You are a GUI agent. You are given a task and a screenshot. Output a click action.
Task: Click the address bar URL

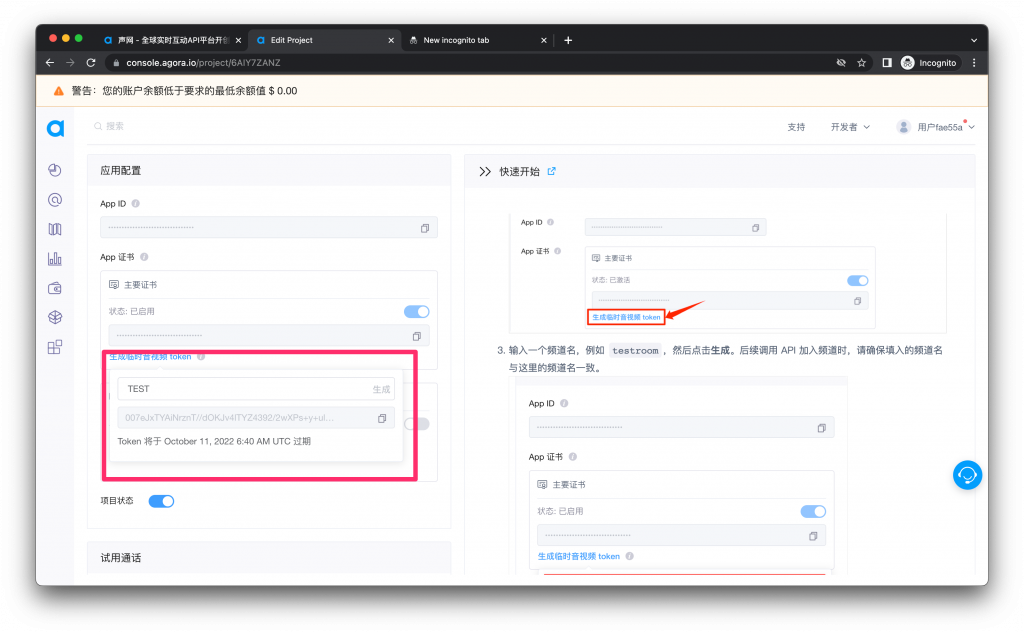pyautogui.click(x=203, y=63)
